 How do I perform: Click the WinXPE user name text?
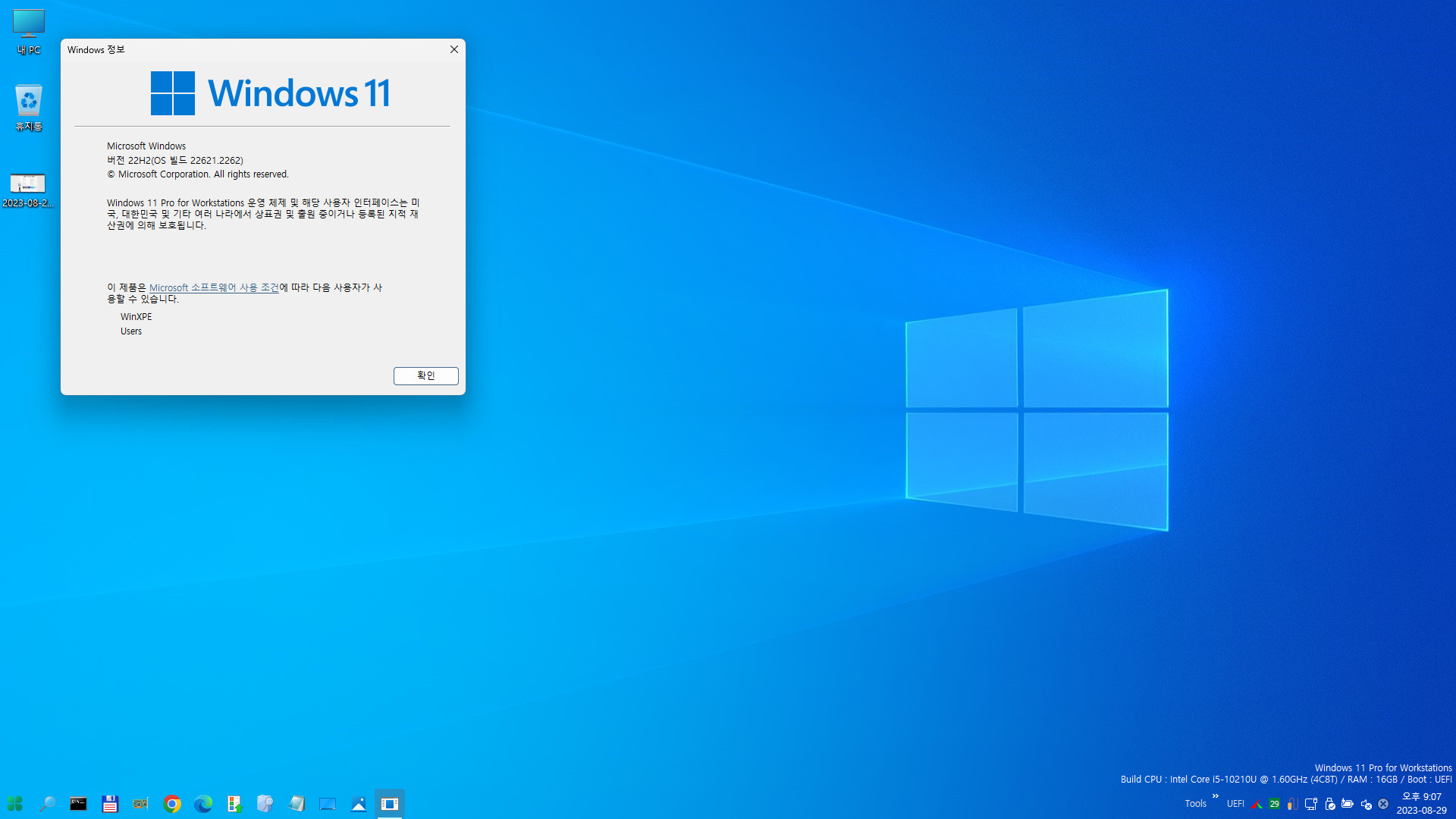(x=136, y=317)
